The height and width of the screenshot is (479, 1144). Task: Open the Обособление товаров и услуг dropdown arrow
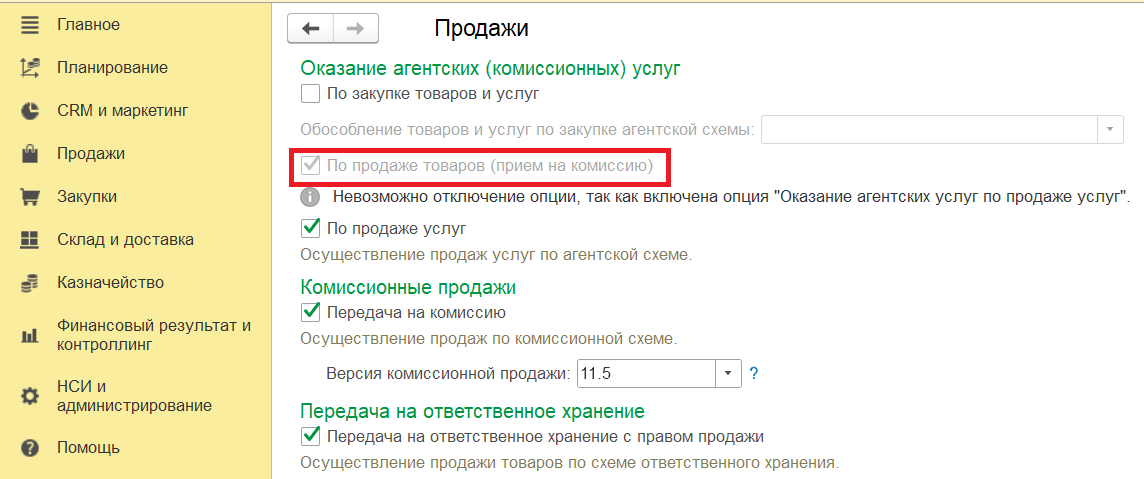click(x=1110, y=129)
